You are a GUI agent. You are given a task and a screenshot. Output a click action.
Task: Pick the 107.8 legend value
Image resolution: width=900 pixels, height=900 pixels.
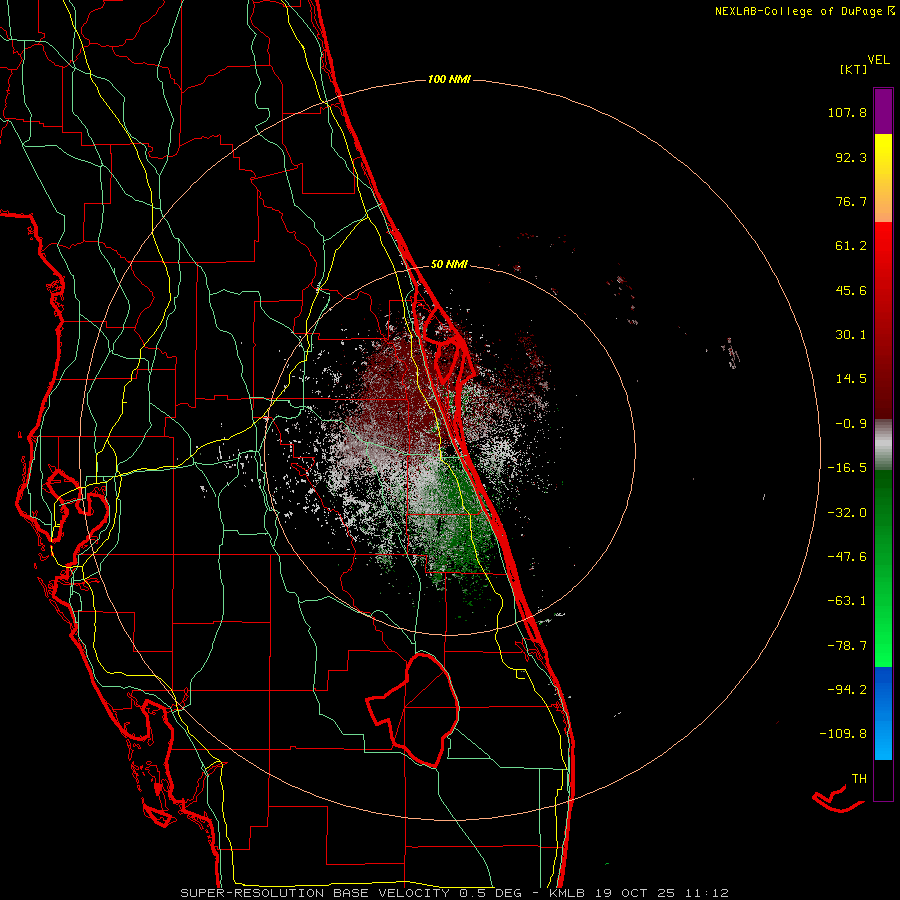pyautogui.click(x=847, y=112)
